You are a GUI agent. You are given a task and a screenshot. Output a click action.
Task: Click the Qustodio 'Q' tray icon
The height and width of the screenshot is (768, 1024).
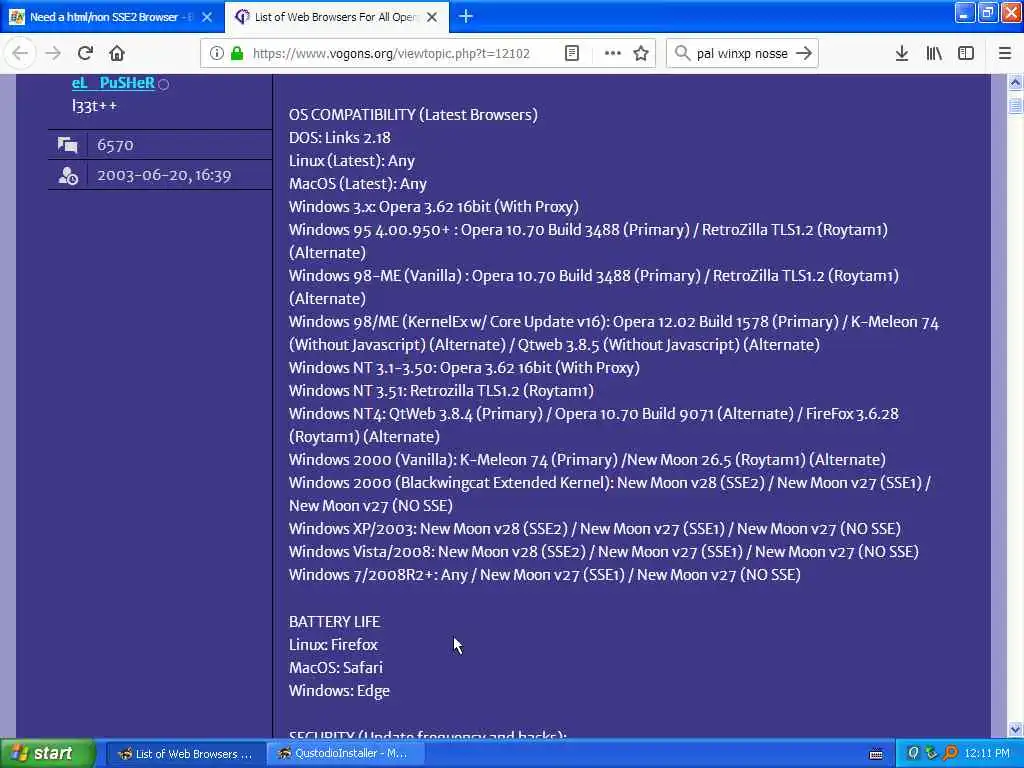[x=913, y=753]
